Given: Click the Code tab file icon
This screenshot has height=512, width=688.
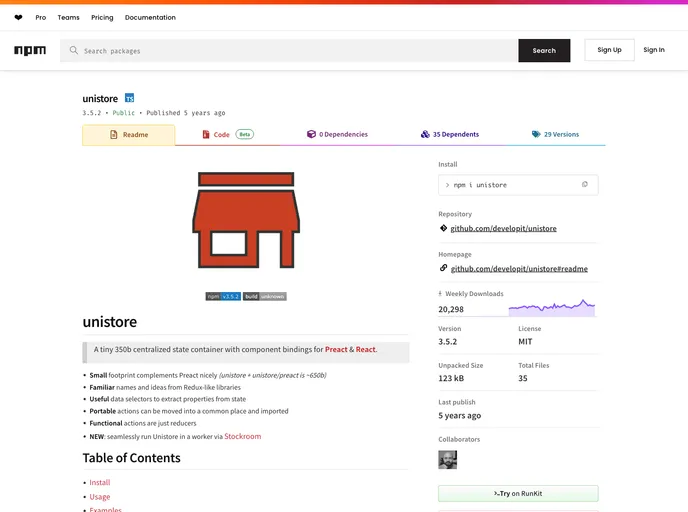Looking at the screenshot, I should [206, 134].
